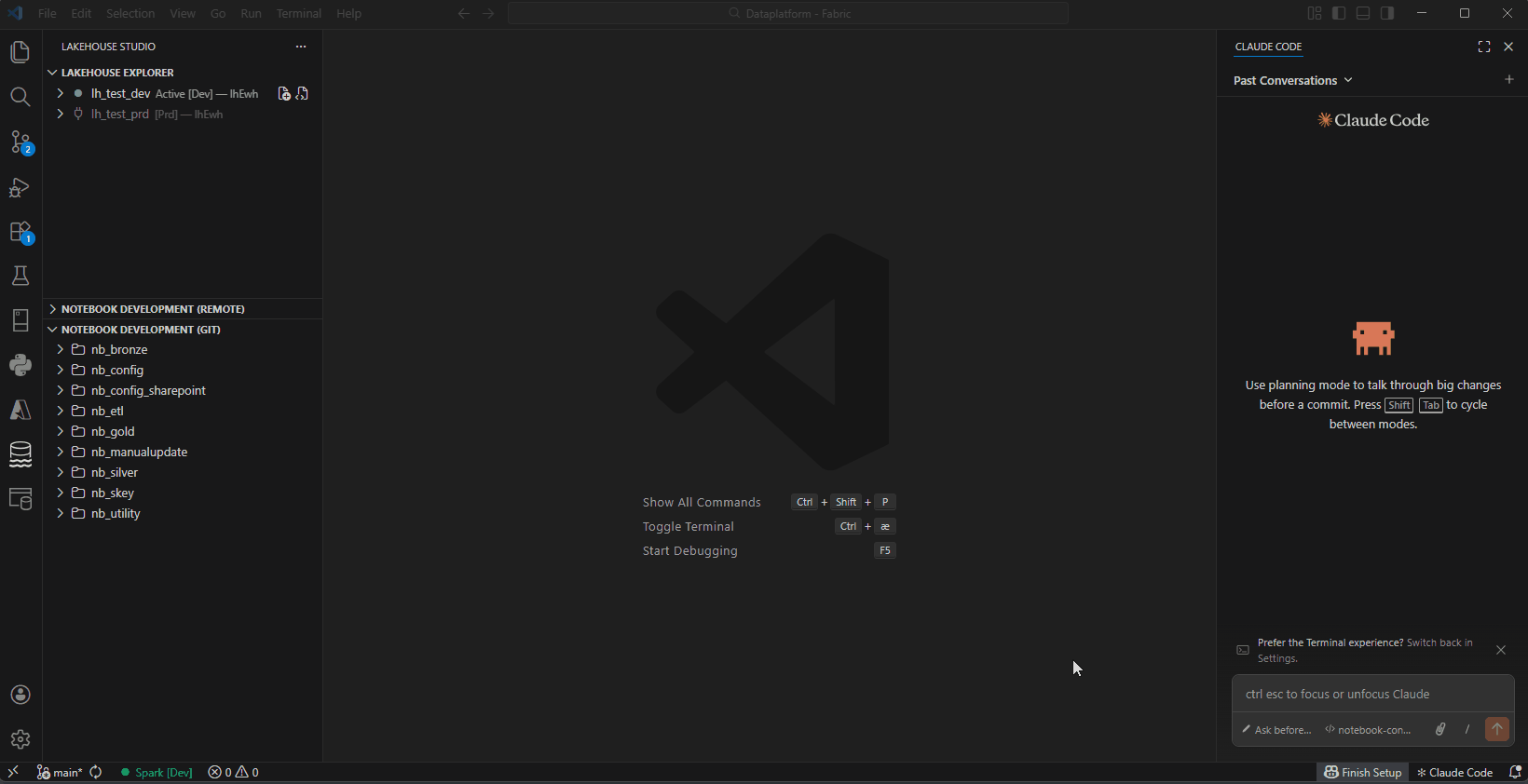Click the Claude prompt input field
The image size is (1528, 784).
[x=1372, y=694]
